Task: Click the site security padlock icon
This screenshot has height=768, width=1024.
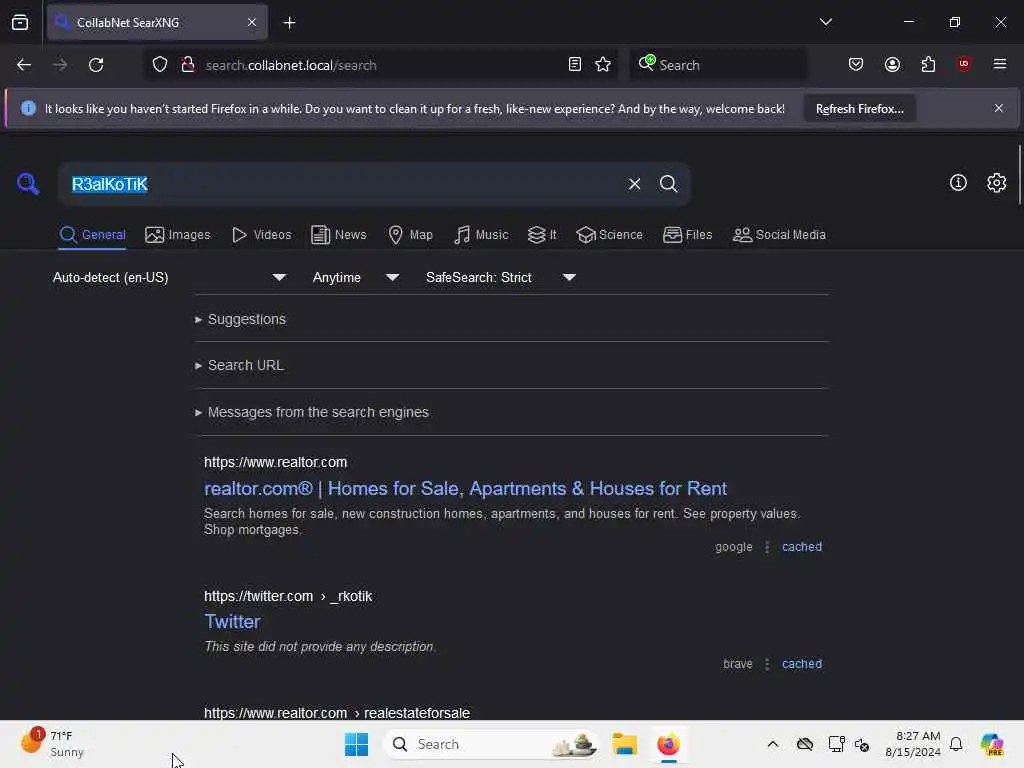Action: click(187, 65)
